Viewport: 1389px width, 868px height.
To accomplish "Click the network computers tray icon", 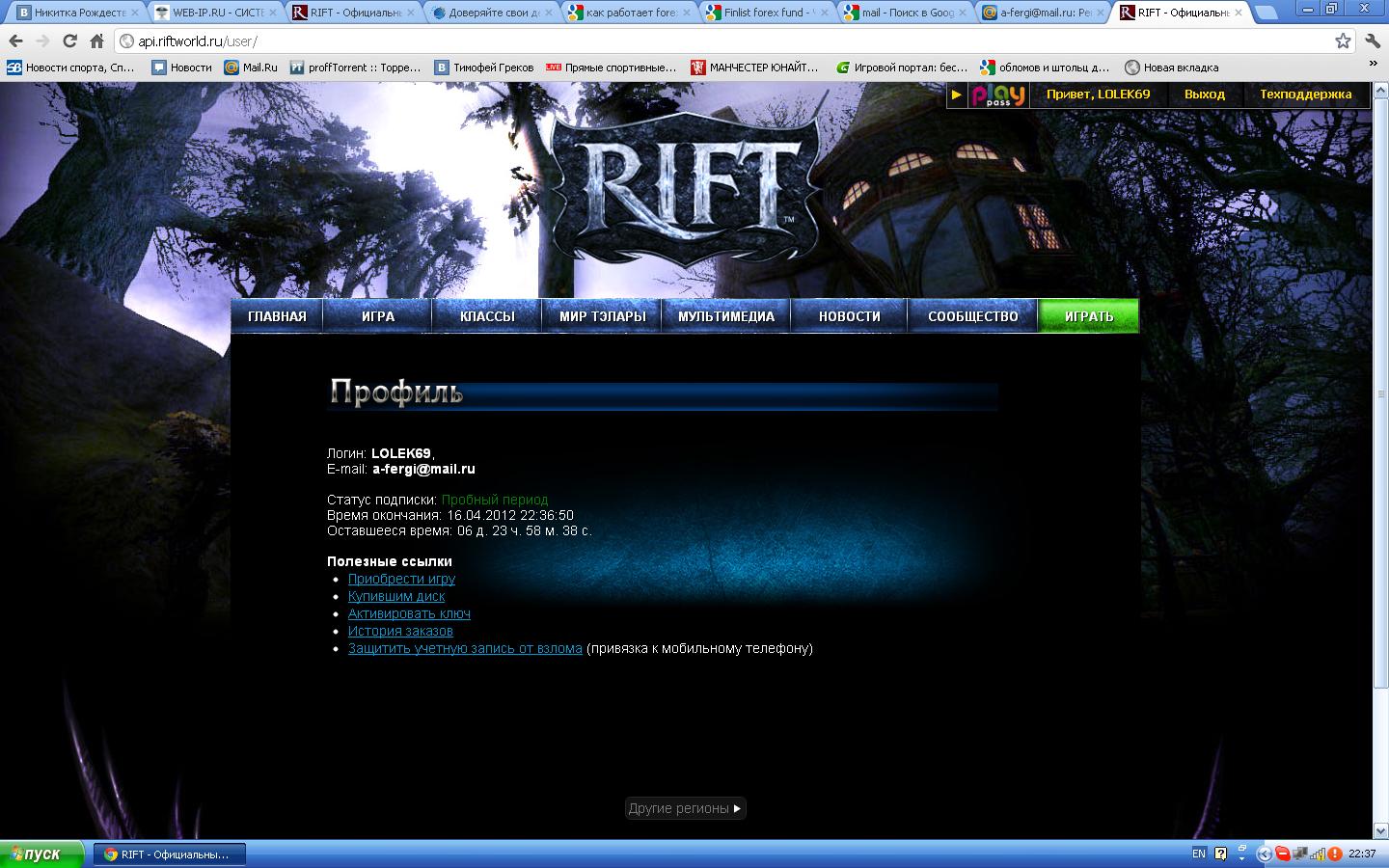I will [1300, 854].
